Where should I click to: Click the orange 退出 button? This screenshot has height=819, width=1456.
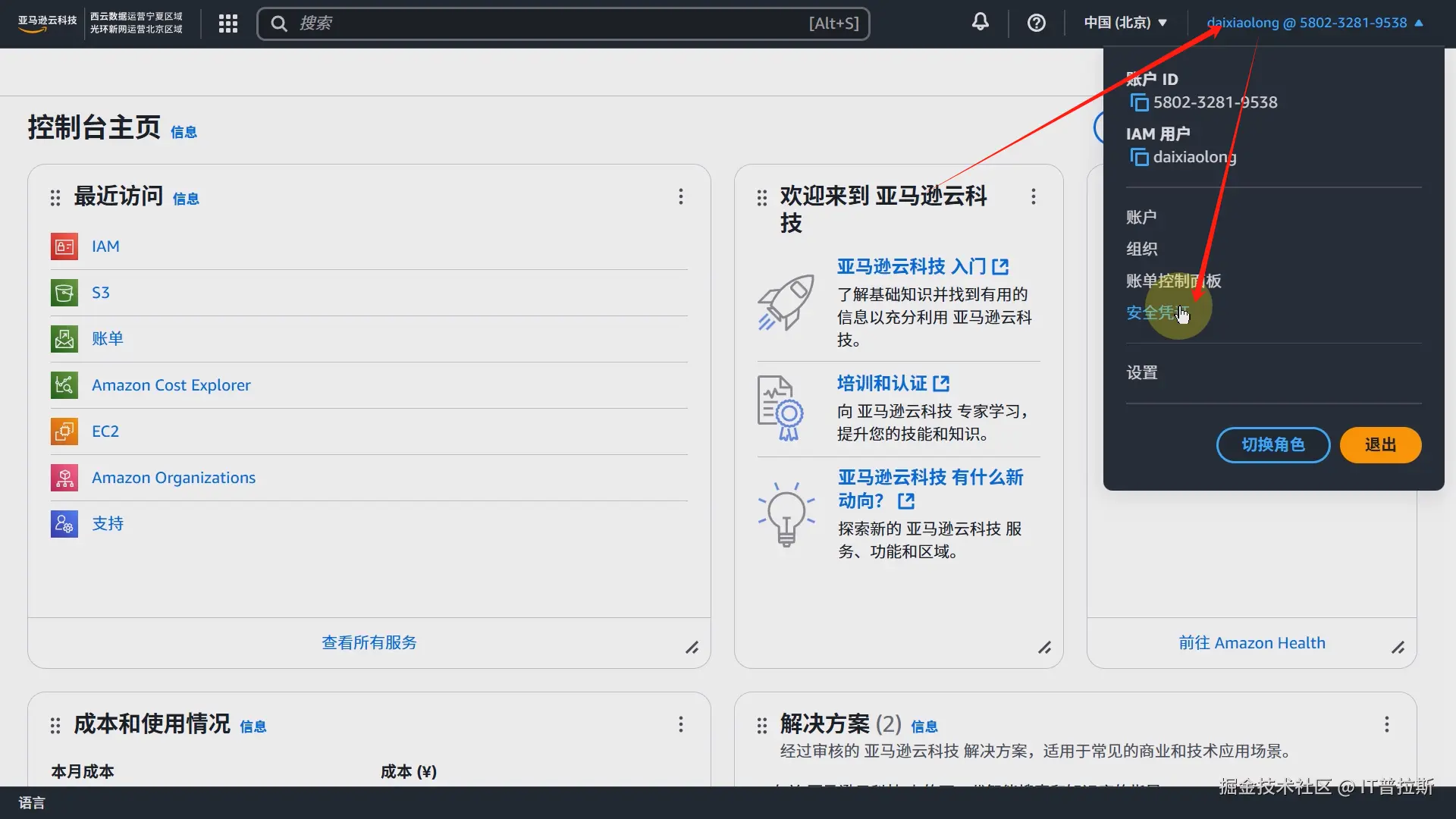click(x=1379, y=445)
